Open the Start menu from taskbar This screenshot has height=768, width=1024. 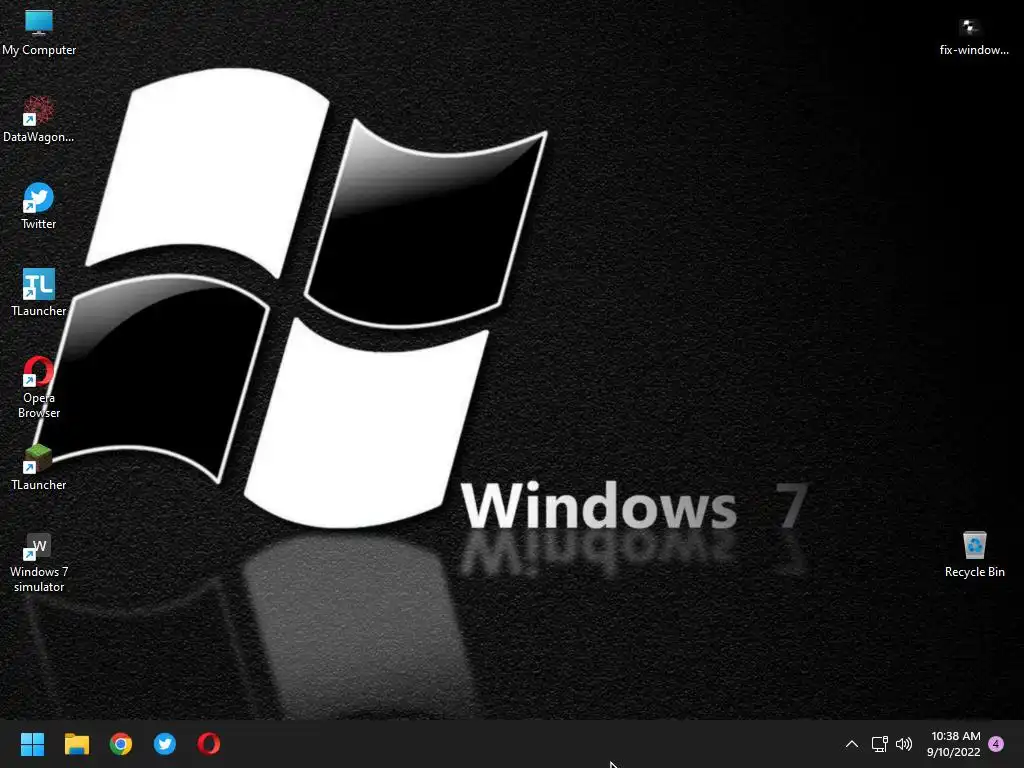32,744
